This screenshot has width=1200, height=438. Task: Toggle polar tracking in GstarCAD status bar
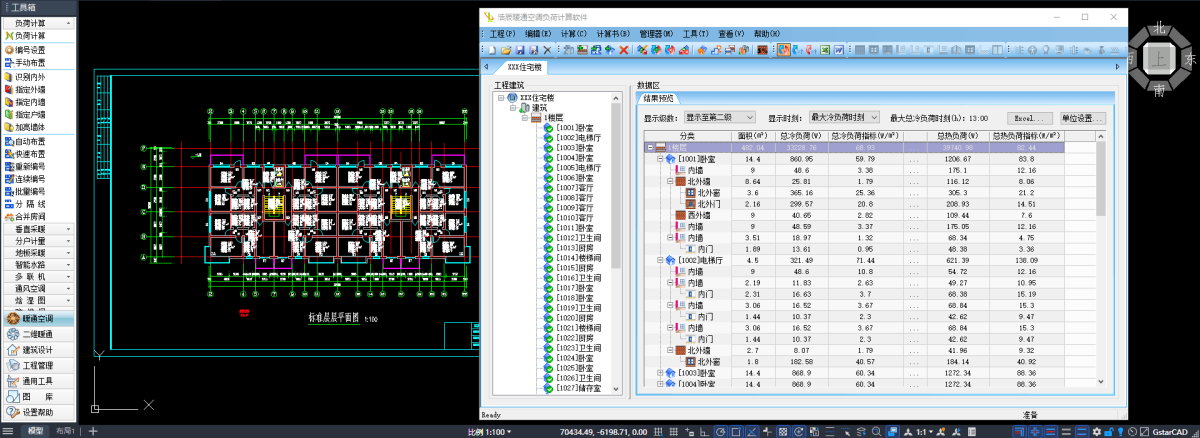(720, 431)
